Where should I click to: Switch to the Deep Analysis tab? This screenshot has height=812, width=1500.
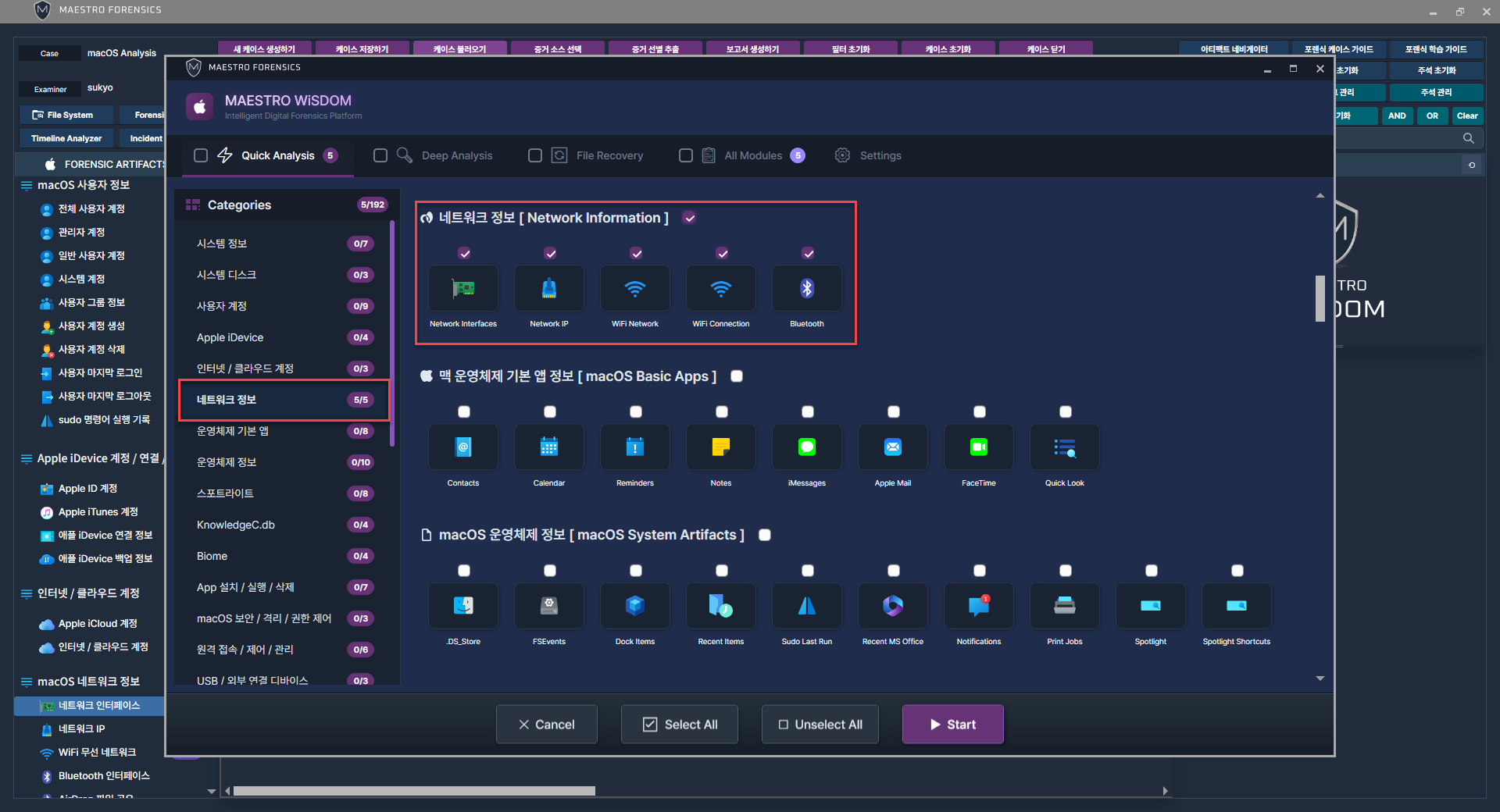(456, 155)
